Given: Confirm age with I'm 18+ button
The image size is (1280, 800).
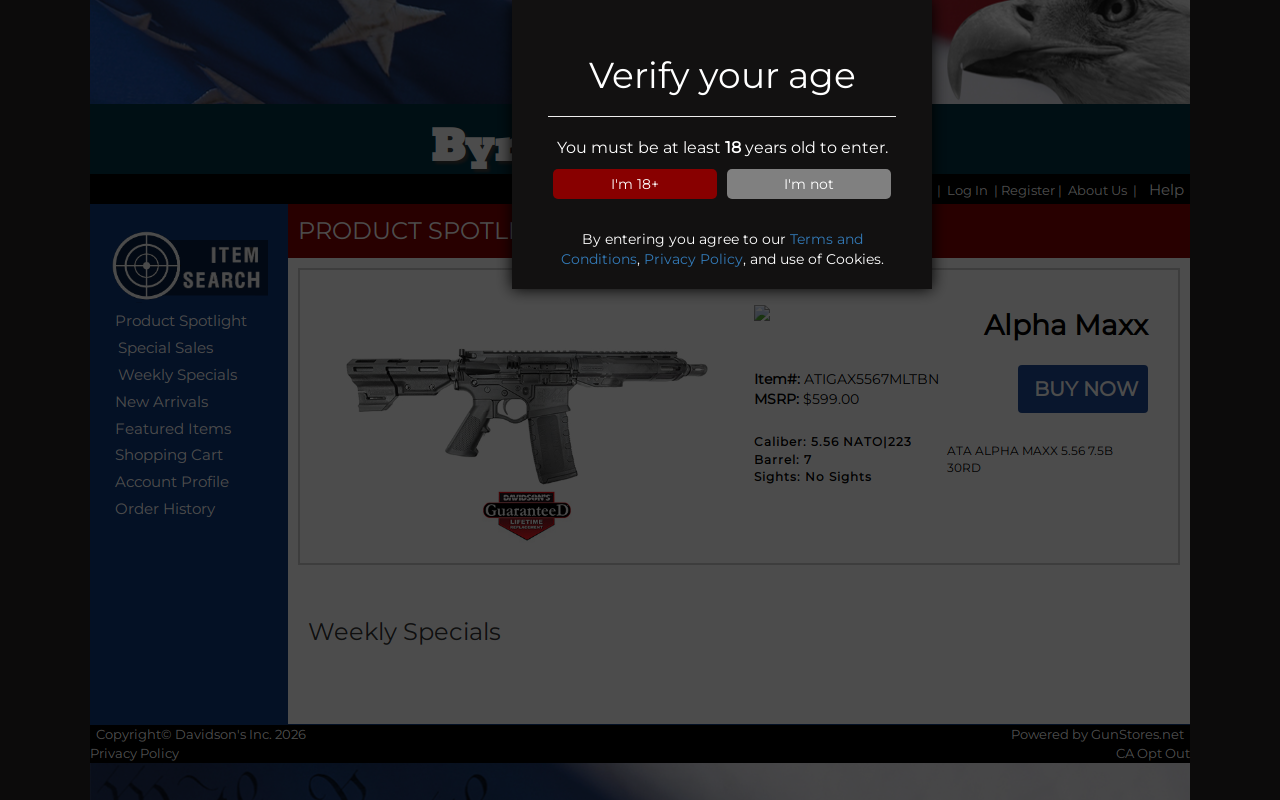Looking at the screenshot, I should click(635, 184).
